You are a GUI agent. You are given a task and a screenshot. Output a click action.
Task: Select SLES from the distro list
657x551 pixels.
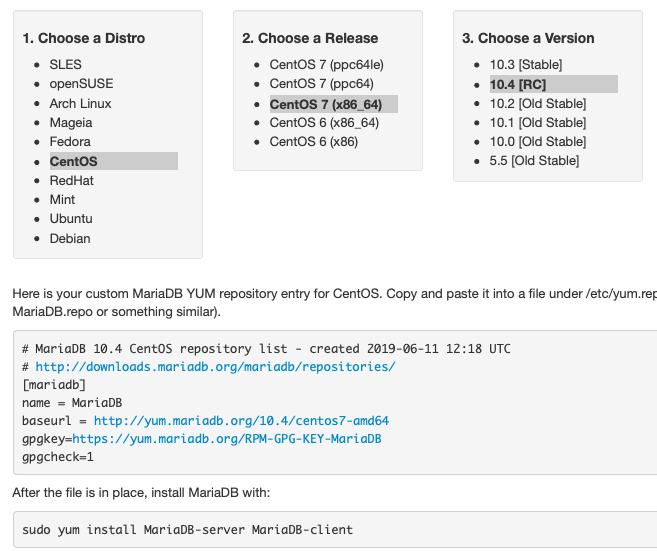pos(65,65)
